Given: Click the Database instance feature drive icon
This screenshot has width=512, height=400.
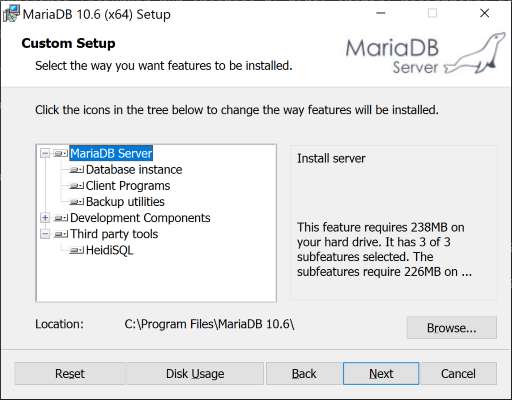Looking at the screenshot, I should pos(76,170).
